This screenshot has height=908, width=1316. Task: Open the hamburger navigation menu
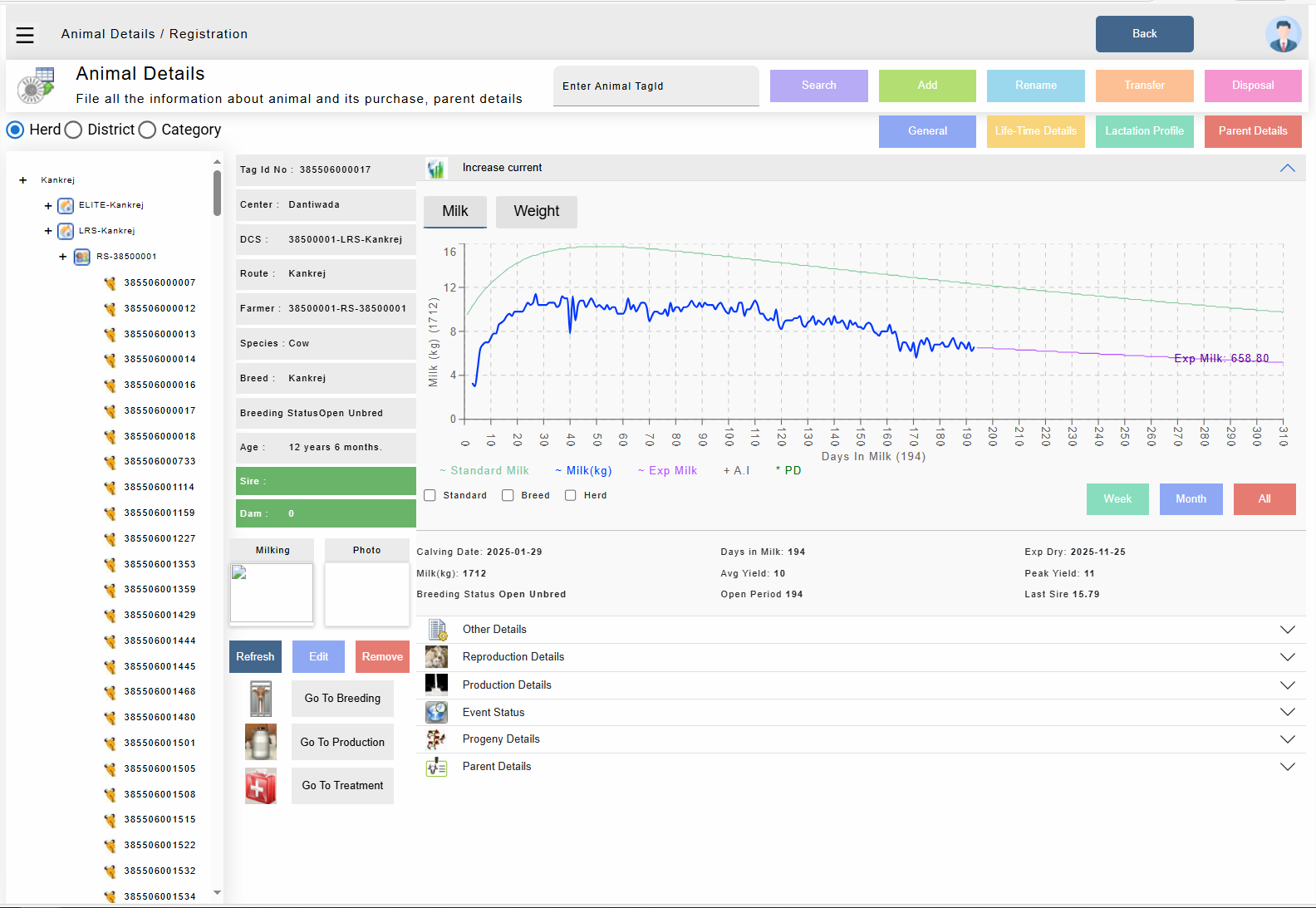[x=25, y=35]
